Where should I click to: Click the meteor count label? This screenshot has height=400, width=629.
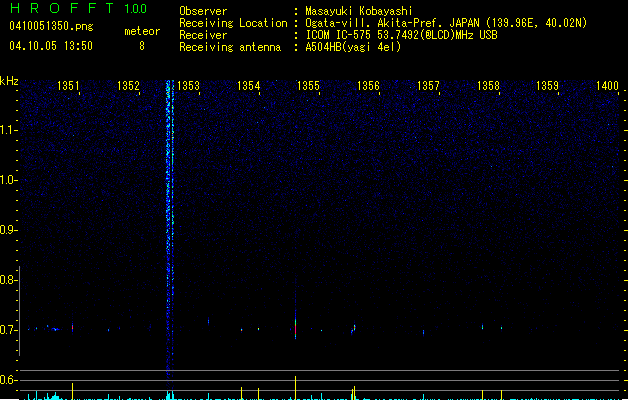pos(142,31)
